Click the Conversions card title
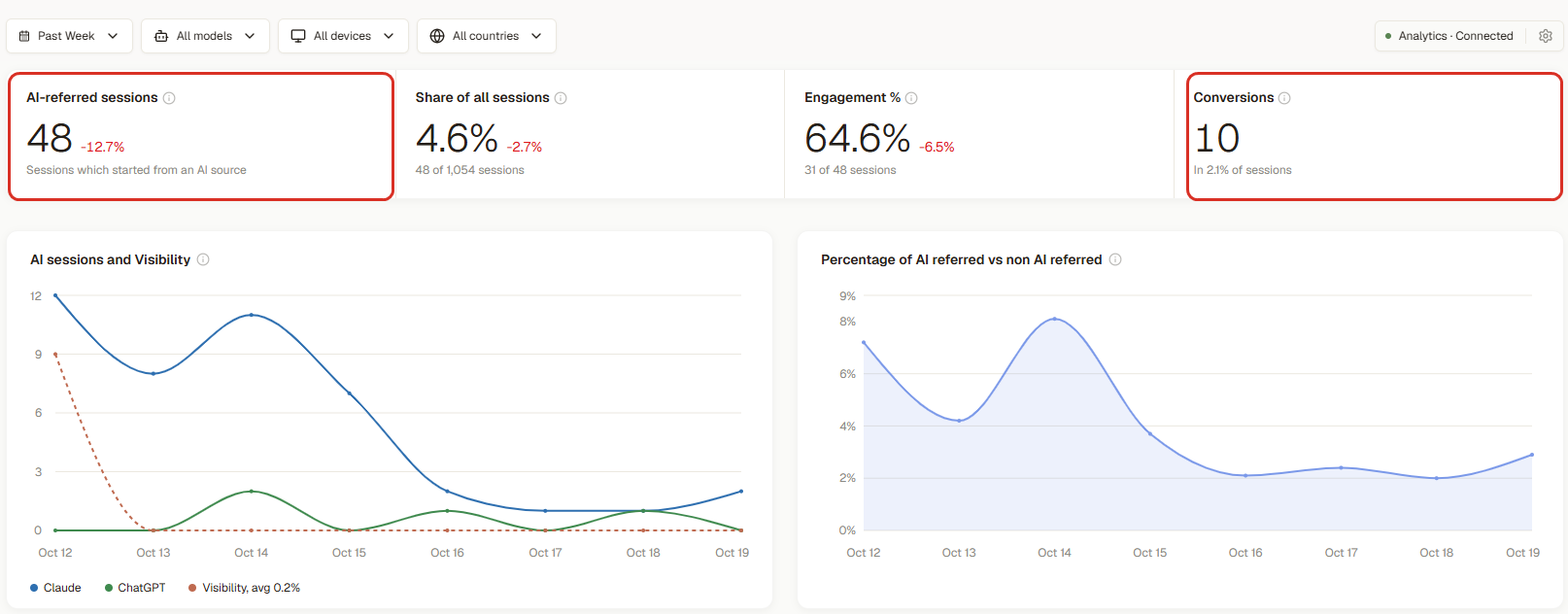 pos(1233,98)
